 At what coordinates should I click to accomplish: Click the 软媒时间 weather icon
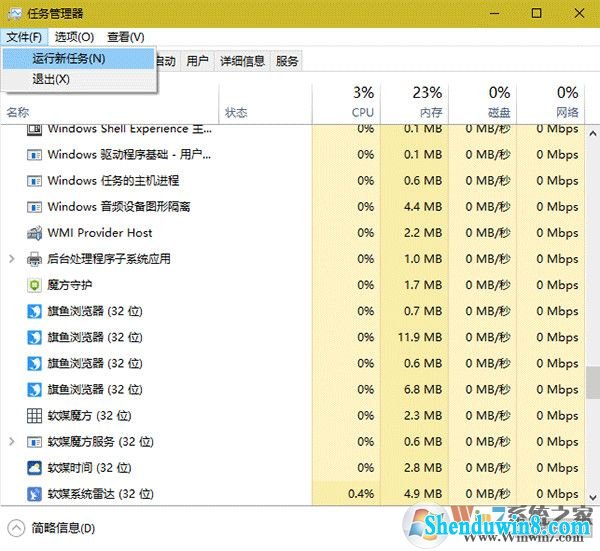(x=34, y=468)
